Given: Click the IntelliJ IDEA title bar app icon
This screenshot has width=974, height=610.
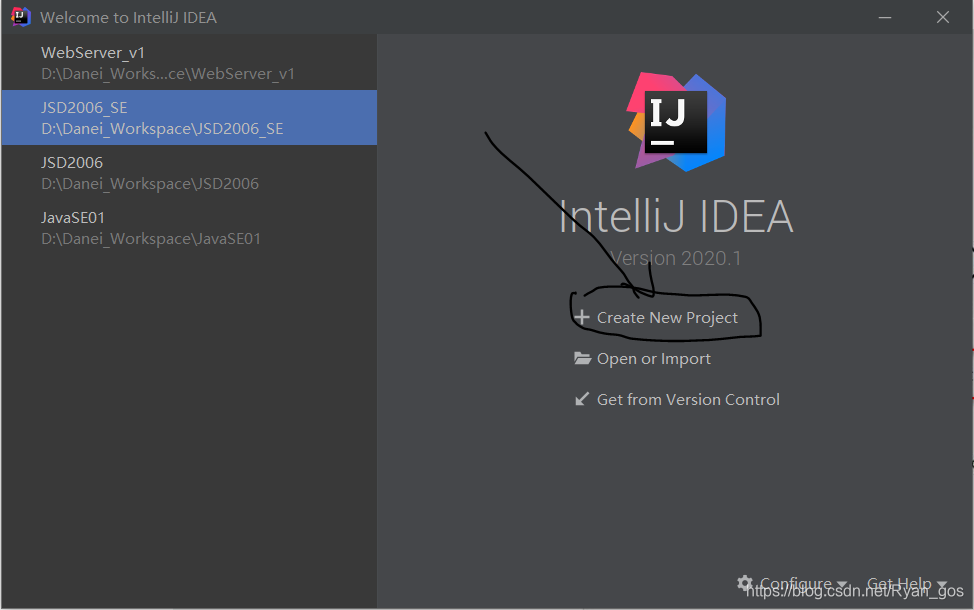Looking at the screenshot, I should [x=20, y=17].
